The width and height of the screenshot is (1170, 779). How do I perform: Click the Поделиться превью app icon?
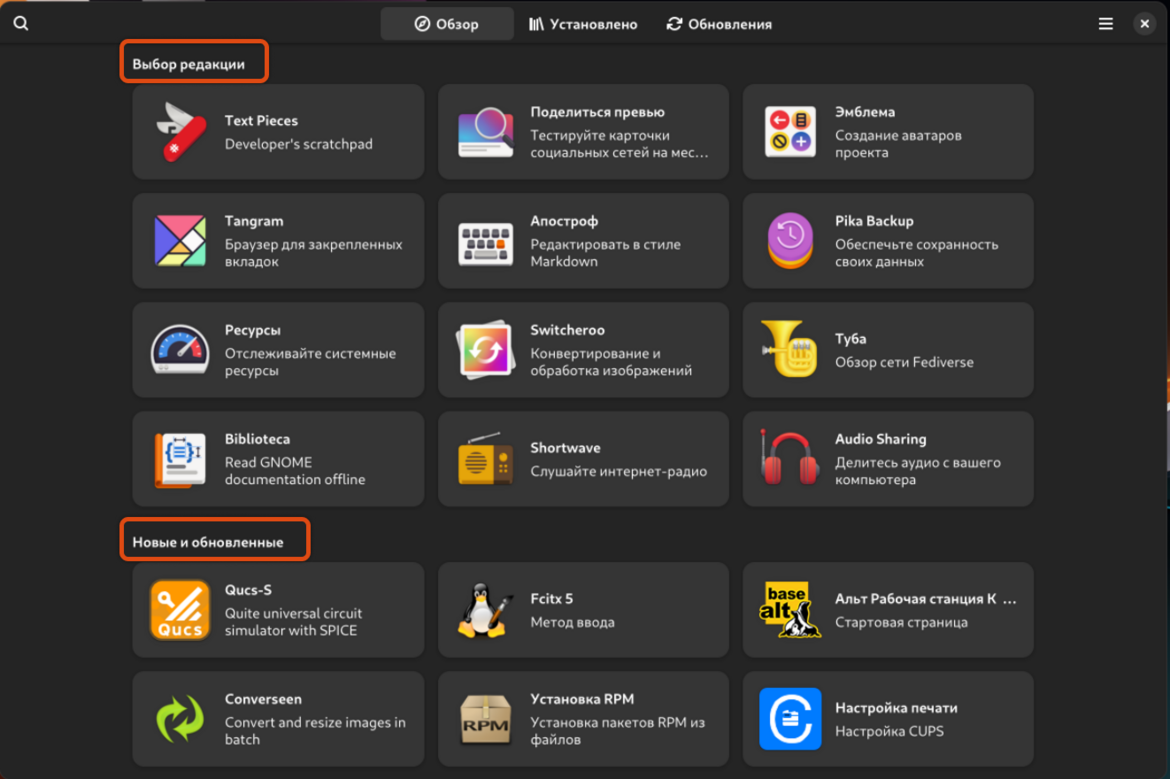point(486,131)
